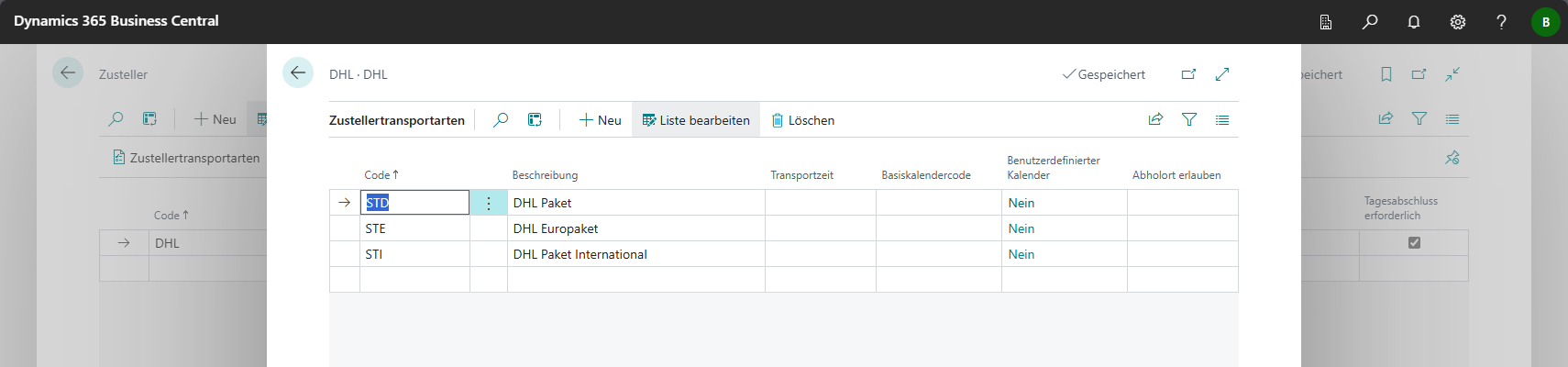Screen dimensions: 1568x367
Task: Click the analysis icon on Zusteller background toolbar
Action: (x=149, y=119)
